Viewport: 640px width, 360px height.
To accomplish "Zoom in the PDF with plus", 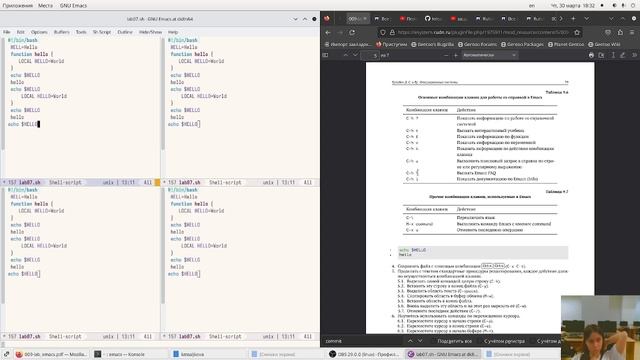I will click(456, 55).
